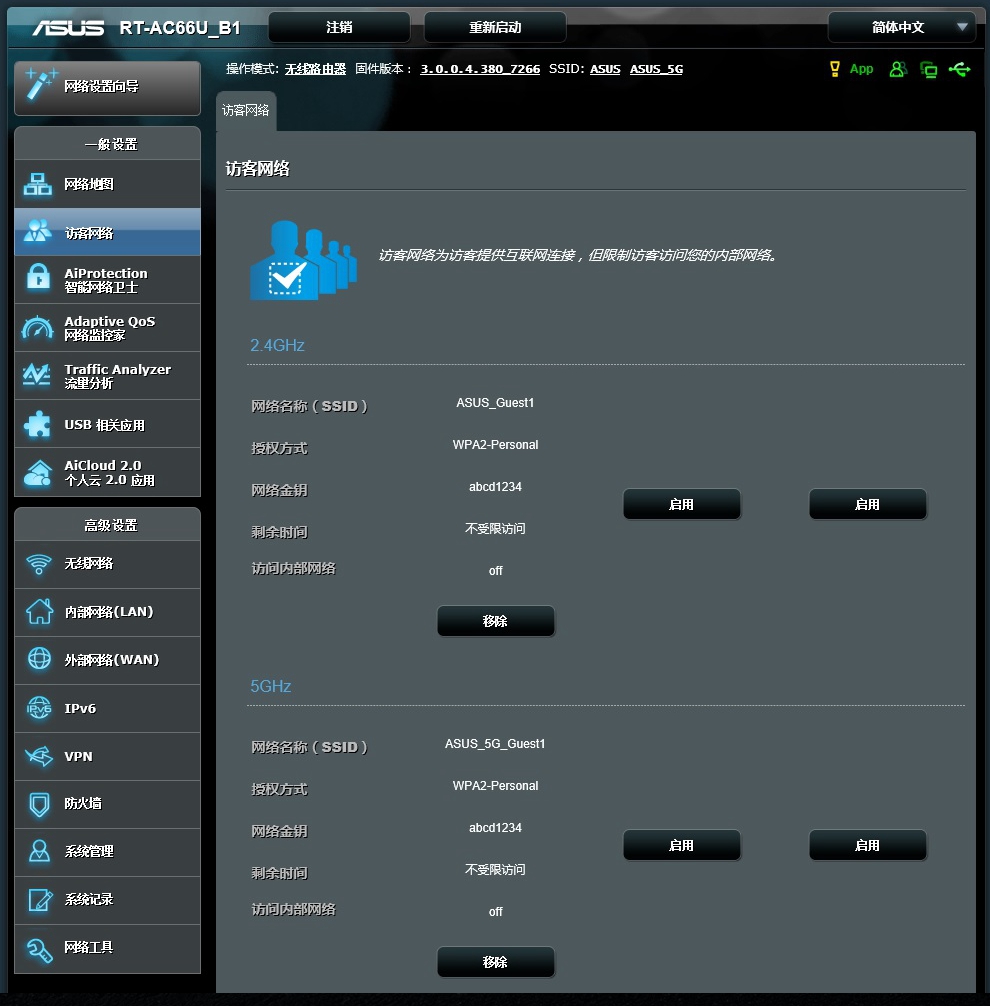The height and width of the screenshot is (1006, 990).
Task: Open Traffic Analyzer chart icon
Action: tap(38, 376)
